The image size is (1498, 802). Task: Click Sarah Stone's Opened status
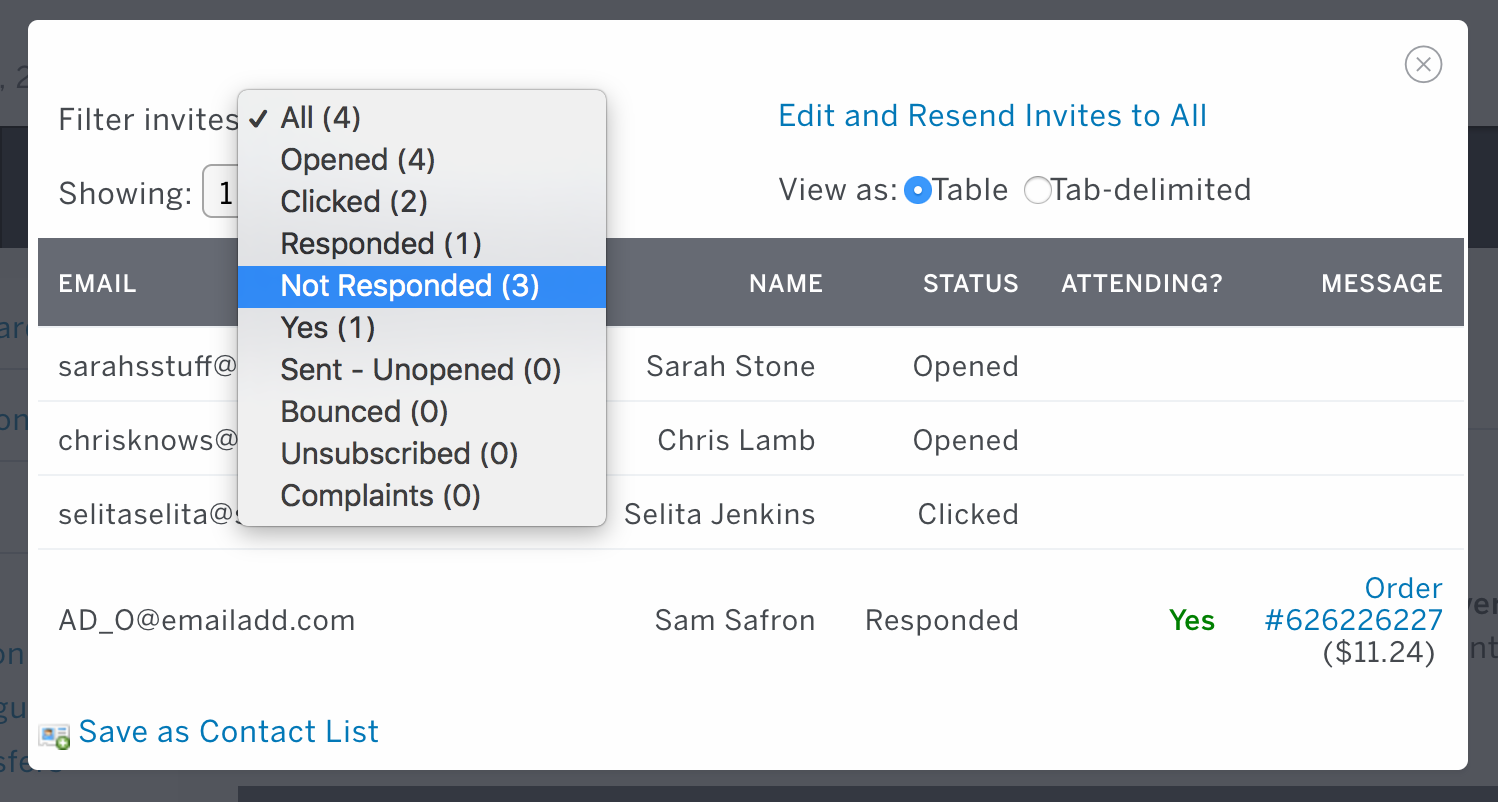point(966,367)
